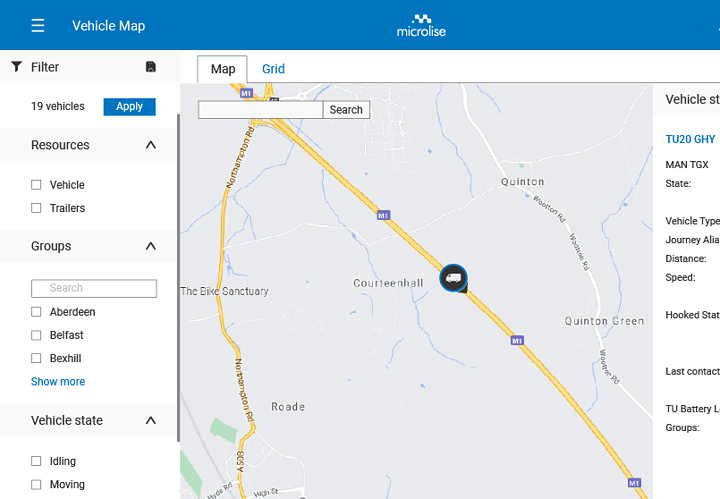Enable the Aberdeen group checkbox

36,312
